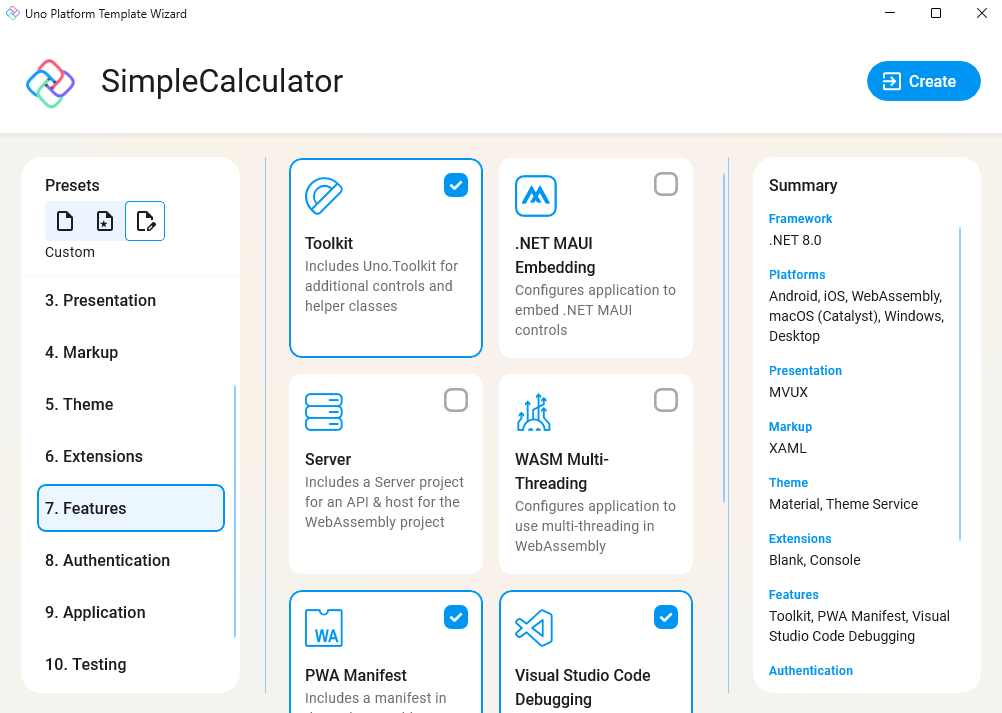Click the Visual Studio Code Debugging icon
Screen dimensions: 1002x713
click(x=535, y=628)
